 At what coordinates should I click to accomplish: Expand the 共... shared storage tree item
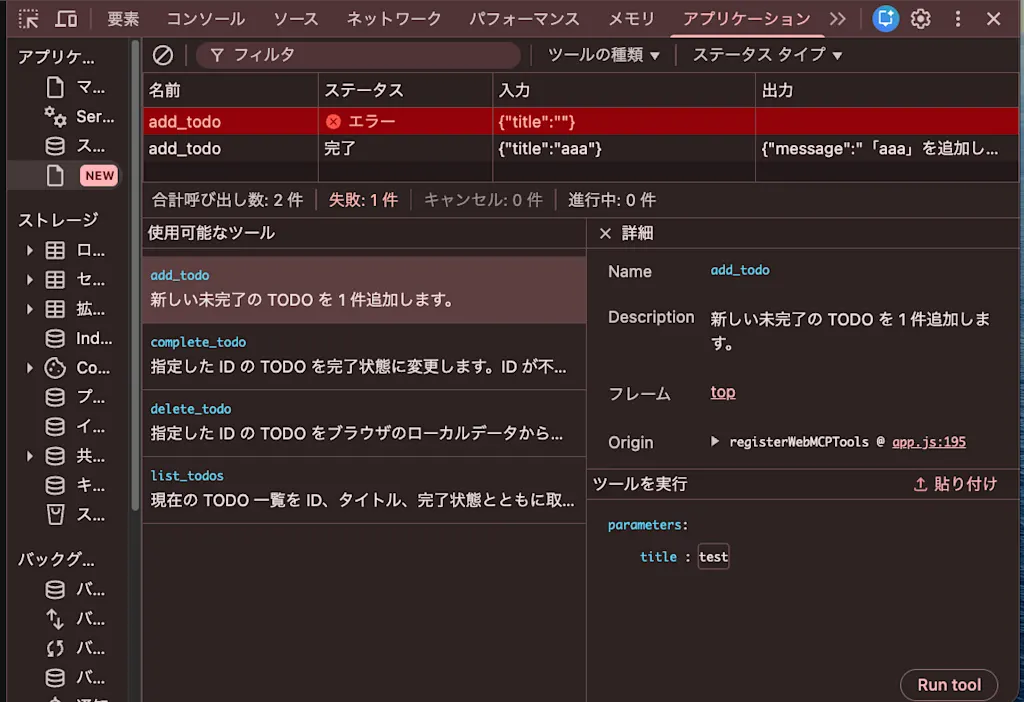(x=29, y=456)
